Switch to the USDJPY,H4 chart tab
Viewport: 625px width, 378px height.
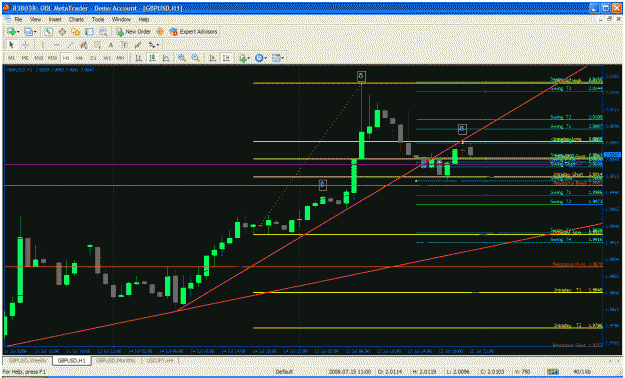coord(159,360)
